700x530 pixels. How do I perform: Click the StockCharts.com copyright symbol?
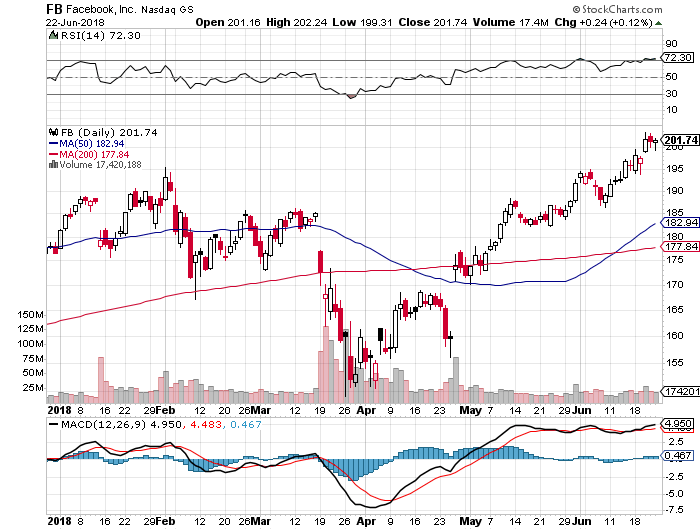576,9
